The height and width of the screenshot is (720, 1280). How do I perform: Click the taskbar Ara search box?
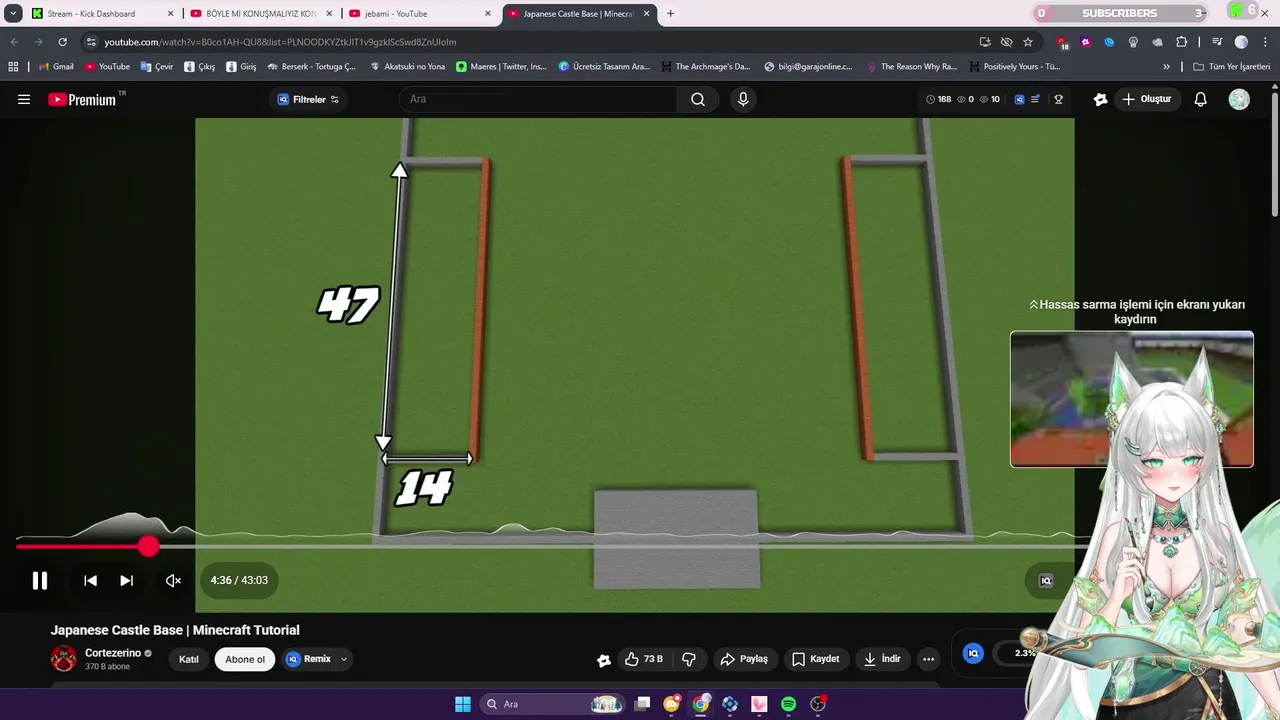pos(553,704)
